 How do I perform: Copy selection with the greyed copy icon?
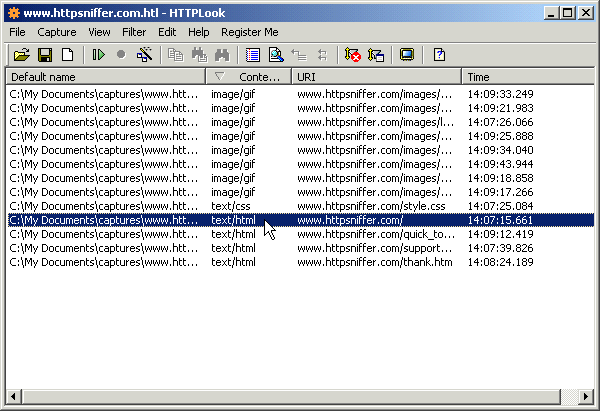(x=176, y=55)
